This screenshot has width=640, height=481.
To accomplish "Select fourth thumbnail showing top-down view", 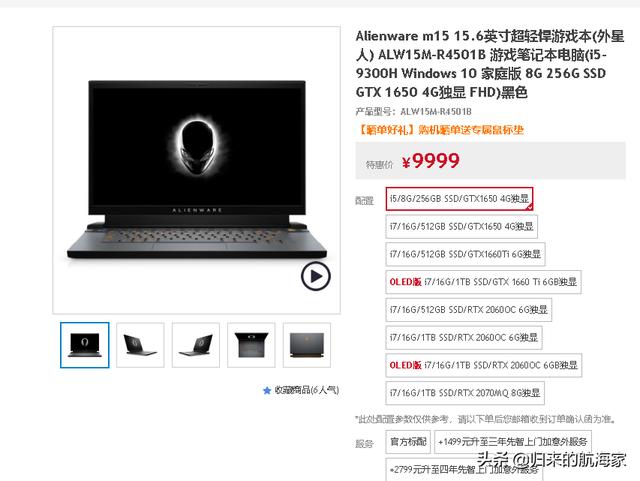I will [251, 345].
